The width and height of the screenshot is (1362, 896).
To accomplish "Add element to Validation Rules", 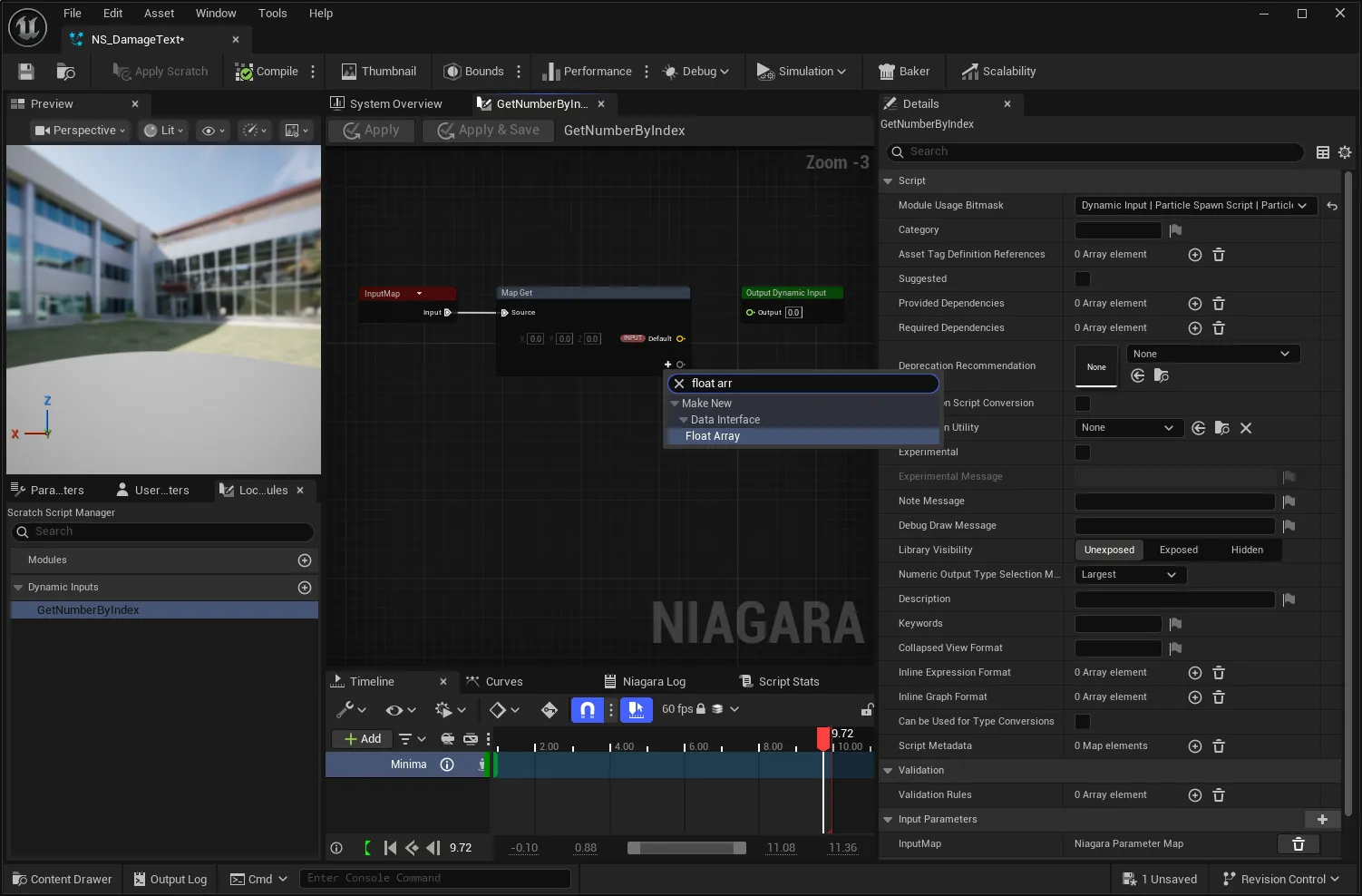I will 1195,795.
